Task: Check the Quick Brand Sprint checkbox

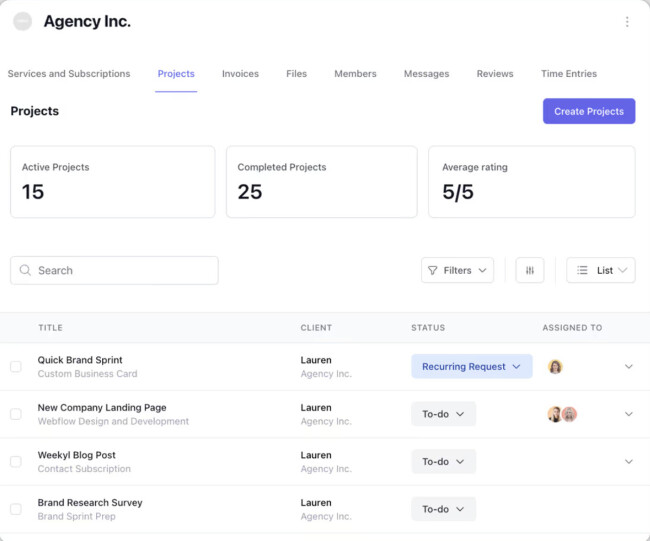Action: [16, 367]
